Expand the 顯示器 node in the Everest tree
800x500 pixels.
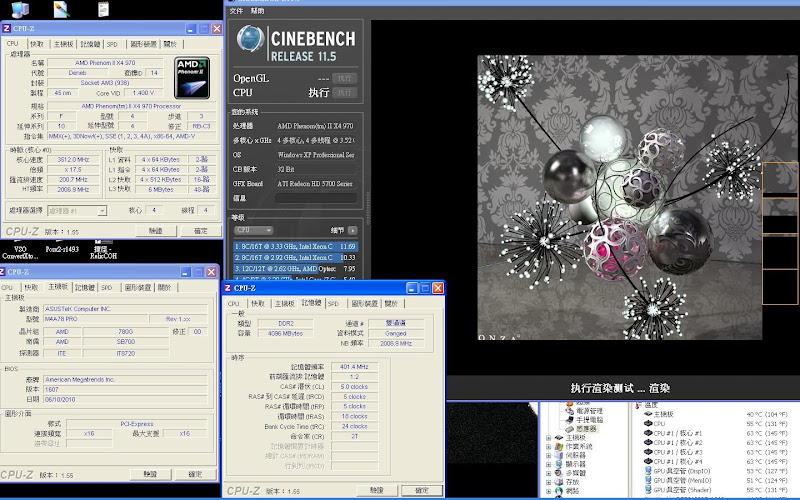(x=548, y=464)
